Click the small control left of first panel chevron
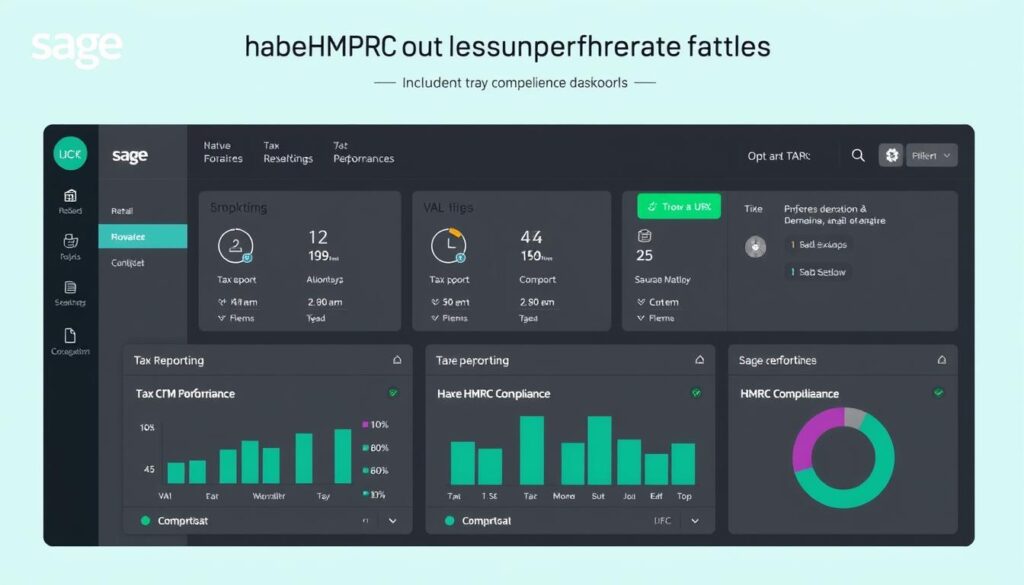The image size is (1024, 585). [366, 520]
